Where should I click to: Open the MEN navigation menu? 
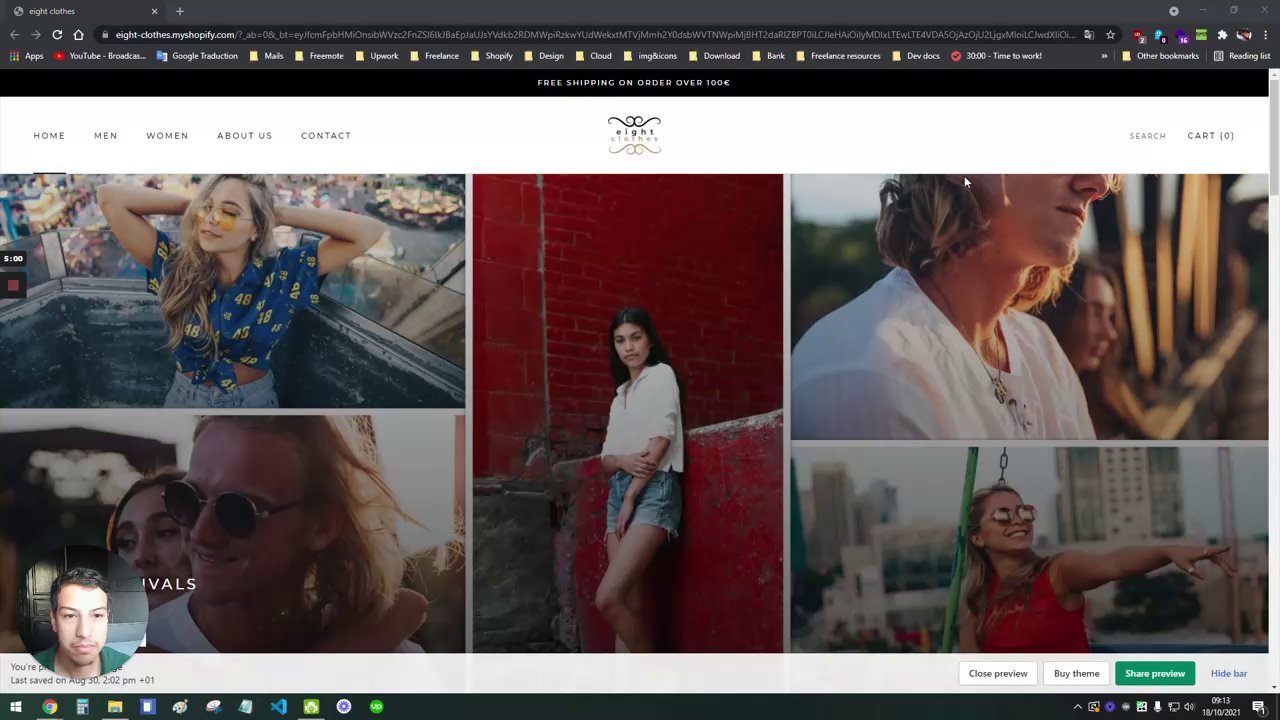(105, 136)
